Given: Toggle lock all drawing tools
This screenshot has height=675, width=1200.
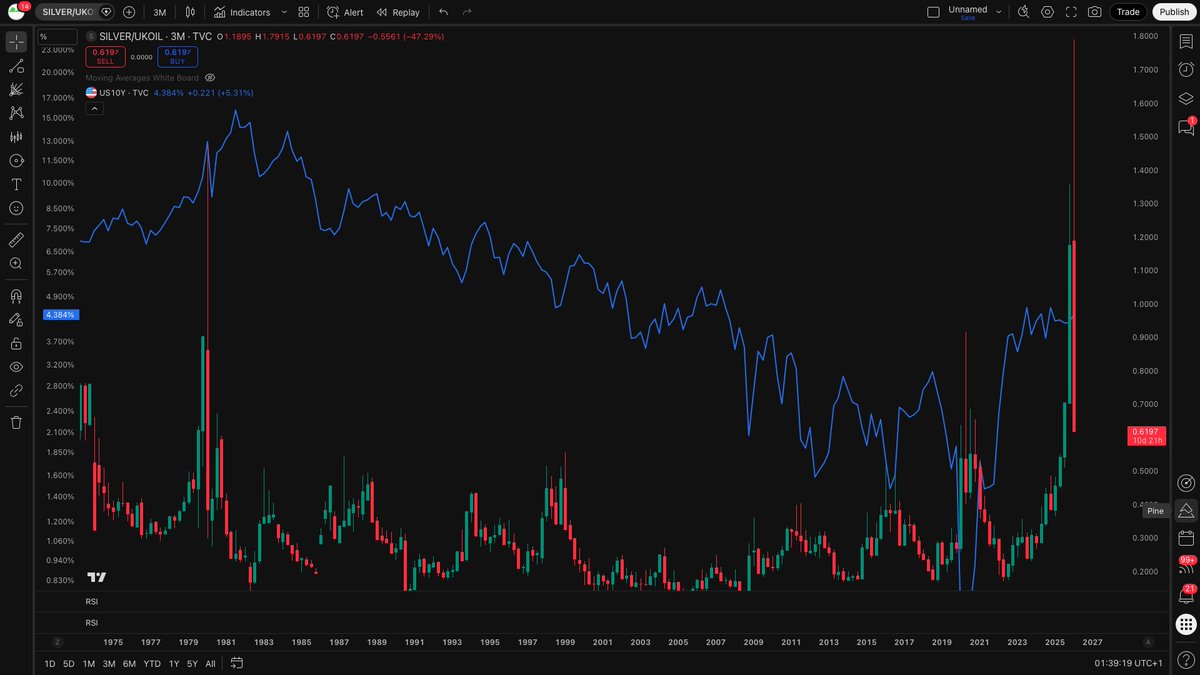Looking at the screenshot, I should click(x=16, y=343).
